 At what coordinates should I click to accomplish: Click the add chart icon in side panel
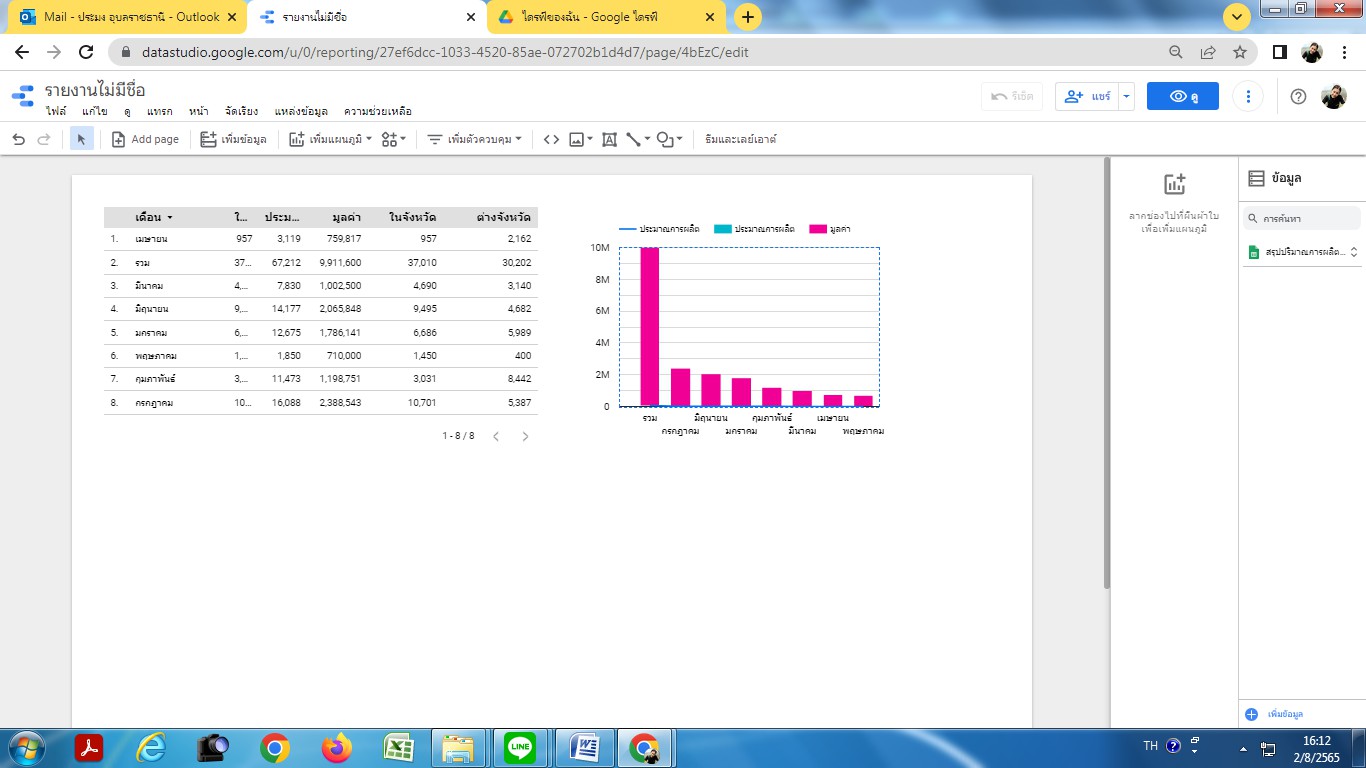tap(1174, 185)
